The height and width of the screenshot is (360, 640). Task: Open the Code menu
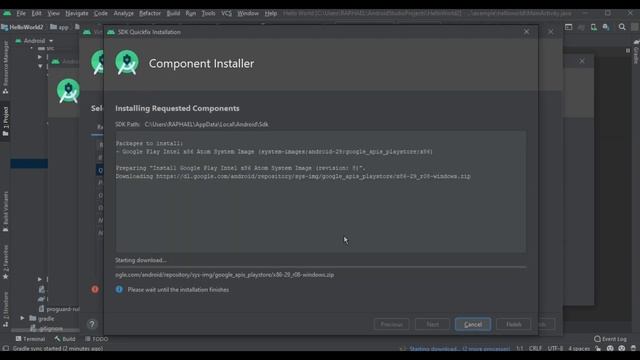coord(101,13)
